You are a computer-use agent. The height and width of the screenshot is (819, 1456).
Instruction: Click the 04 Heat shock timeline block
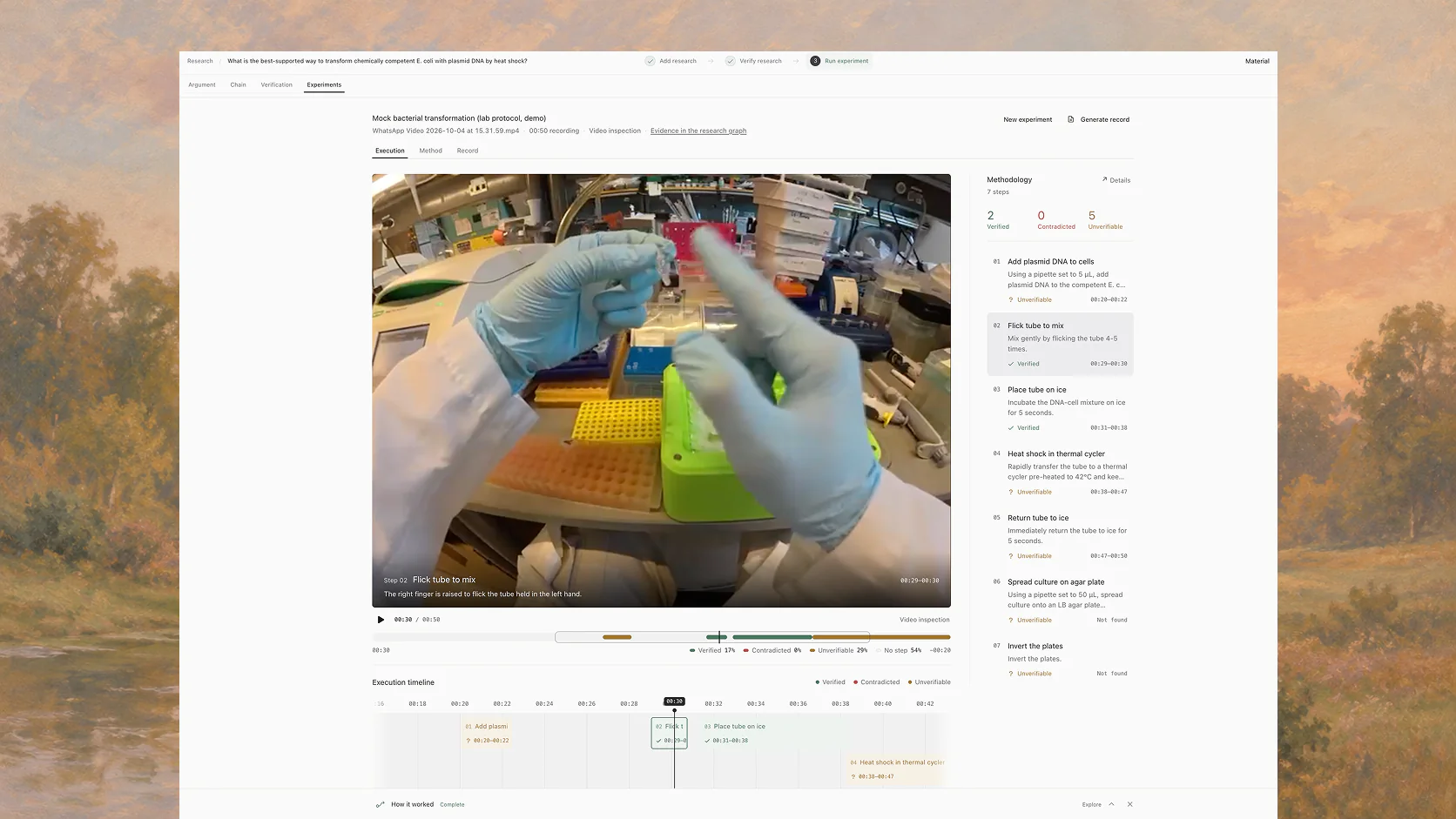tap(896, 769)
